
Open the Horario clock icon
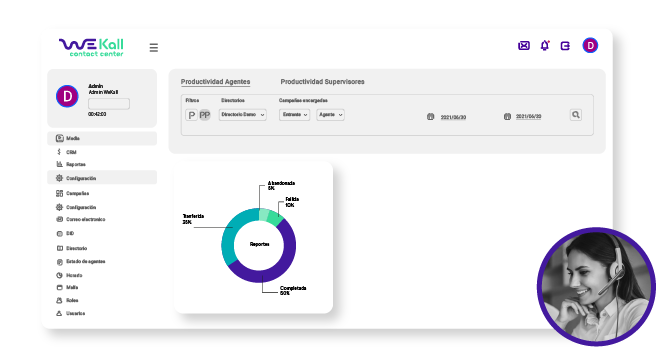click(x=60, y=275)
